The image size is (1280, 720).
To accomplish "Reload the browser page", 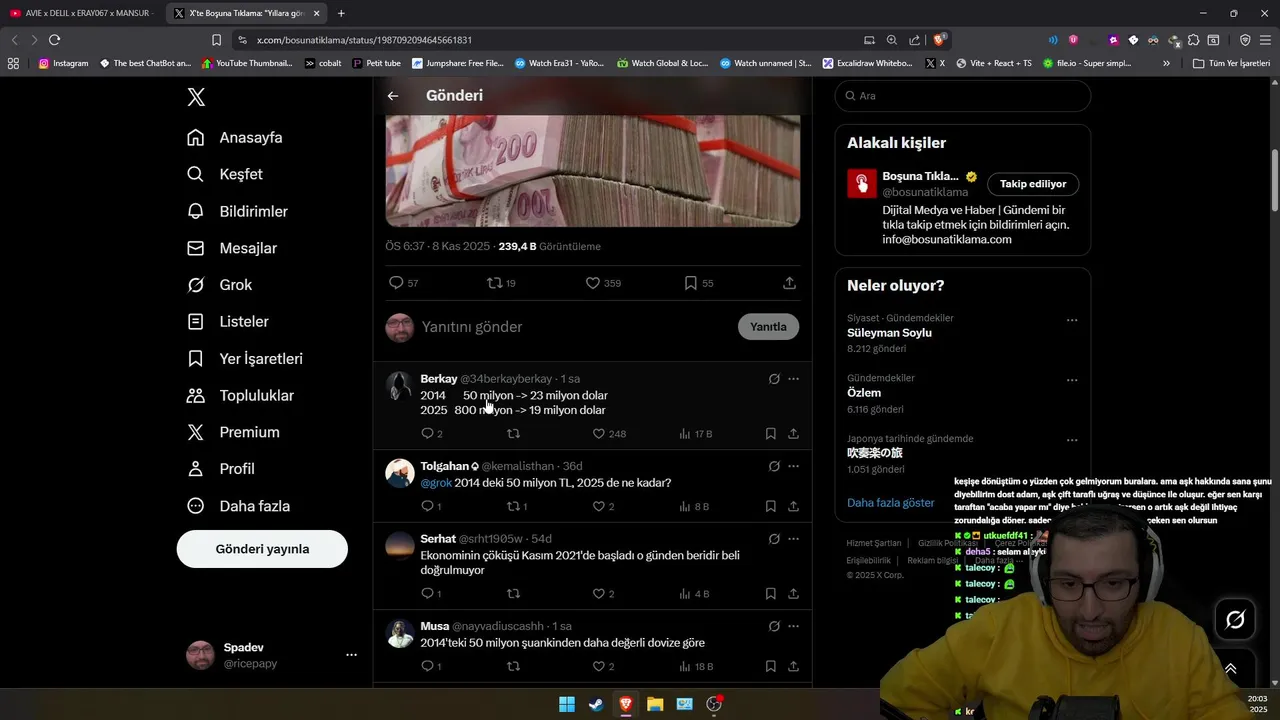I will click(x=54, y=40).
